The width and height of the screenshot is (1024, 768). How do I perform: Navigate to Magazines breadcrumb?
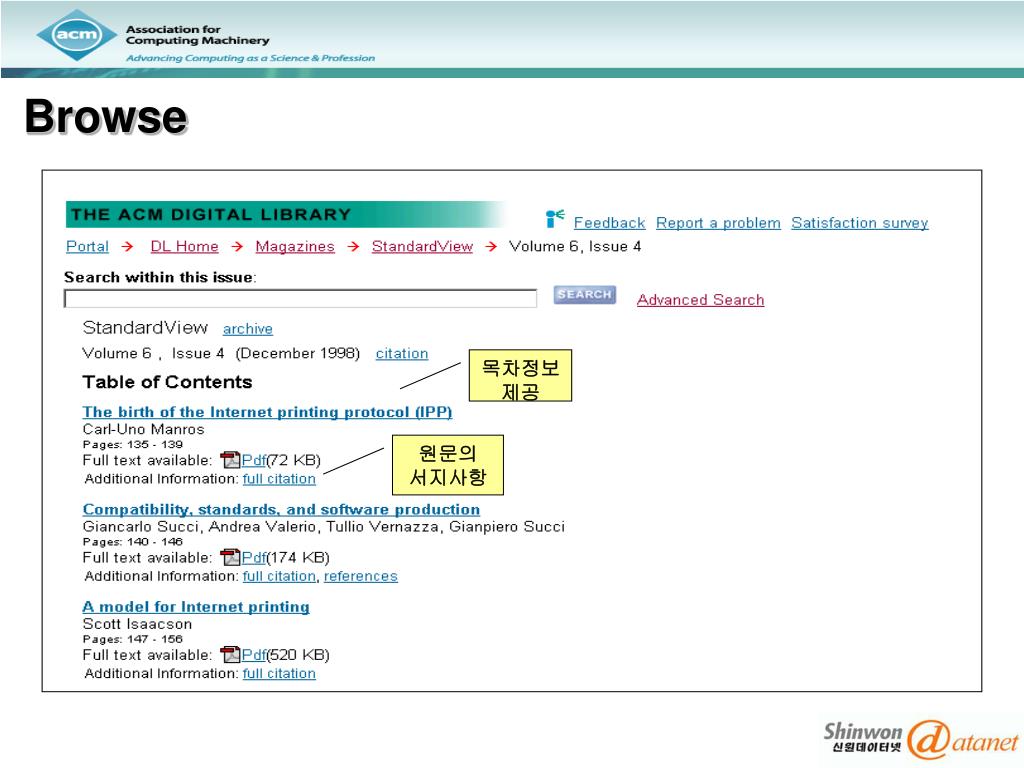(295, 246)
